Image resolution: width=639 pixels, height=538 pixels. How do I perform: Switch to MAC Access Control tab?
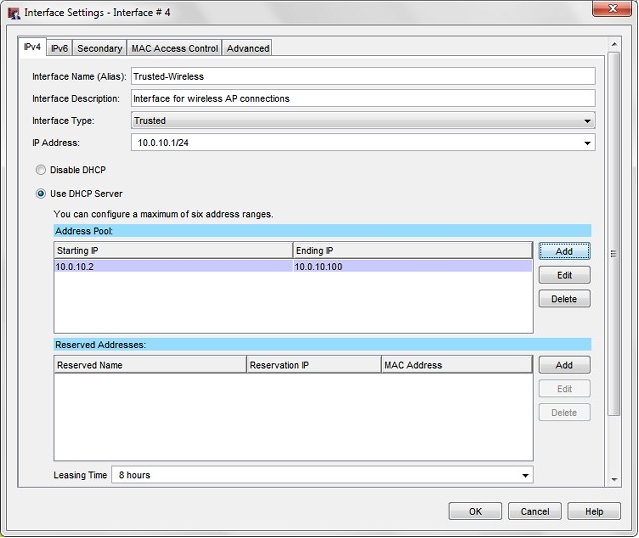pos(174,49)
